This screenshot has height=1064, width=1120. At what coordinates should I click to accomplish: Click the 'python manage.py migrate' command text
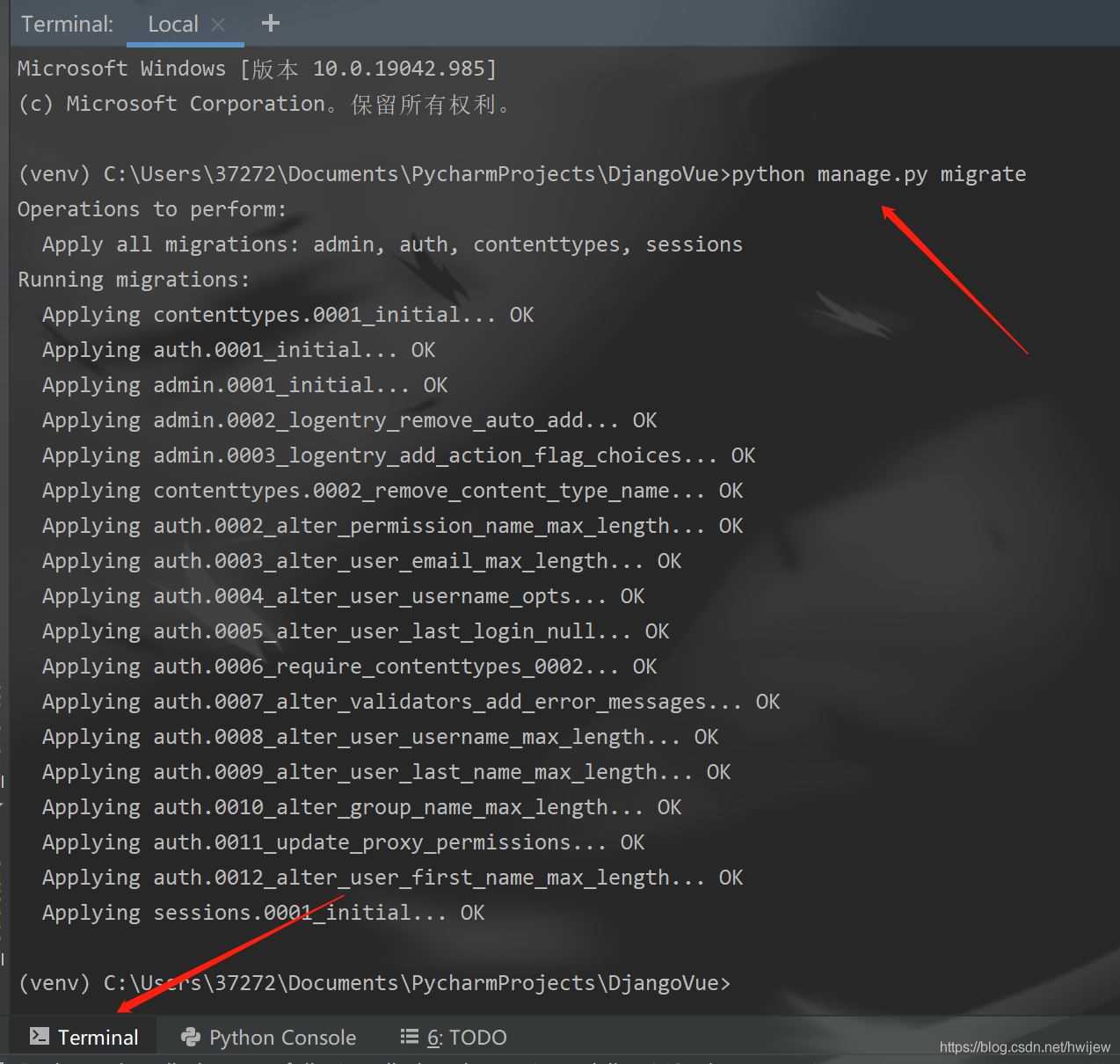[x=877, y=174]
